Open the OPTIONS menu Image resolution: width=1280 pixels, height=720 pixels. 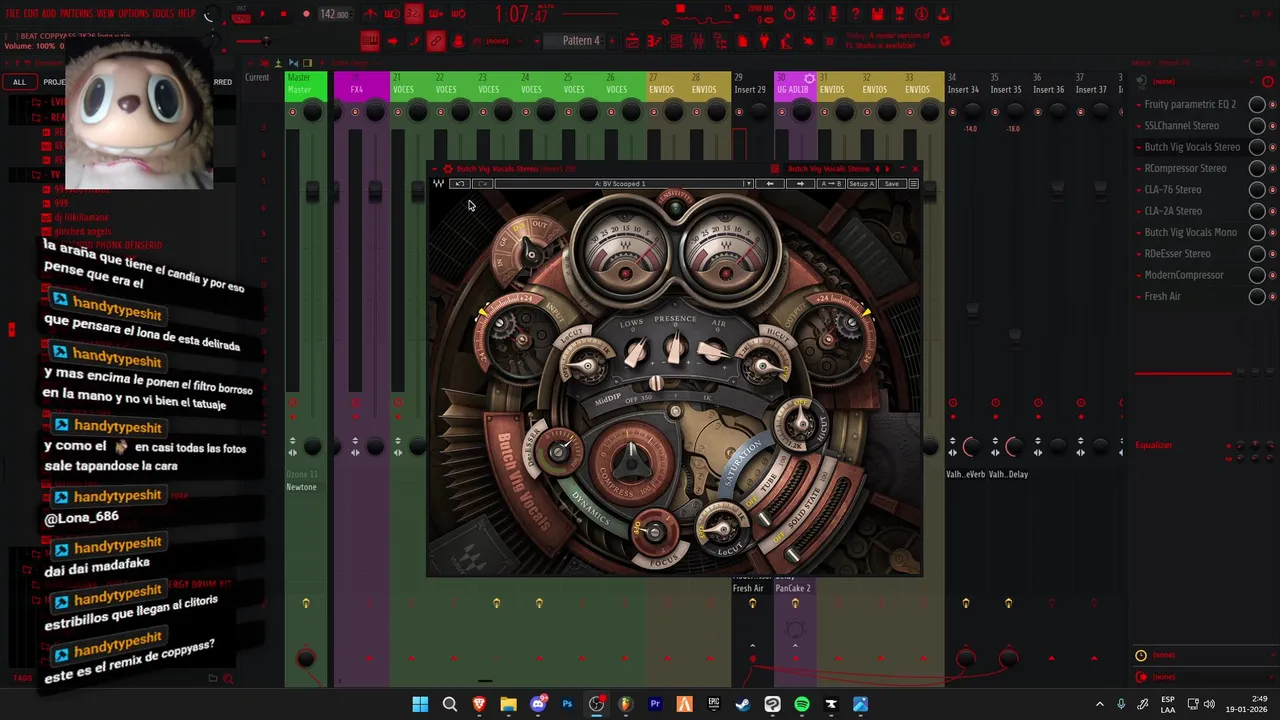click(x=133, y=14)
